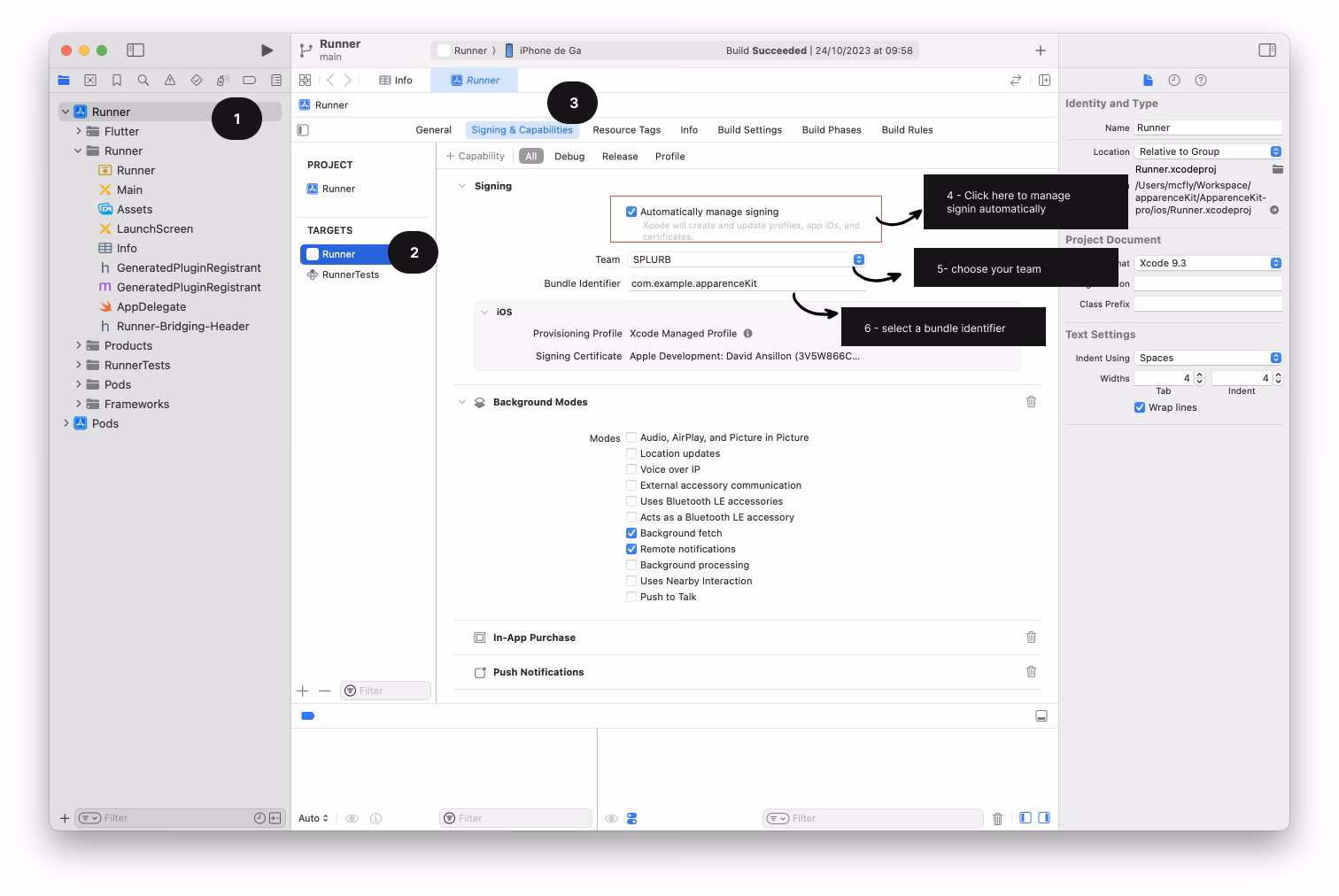Click the editor options swap arrows icon
The image size is (1339, 896).
1016,80
